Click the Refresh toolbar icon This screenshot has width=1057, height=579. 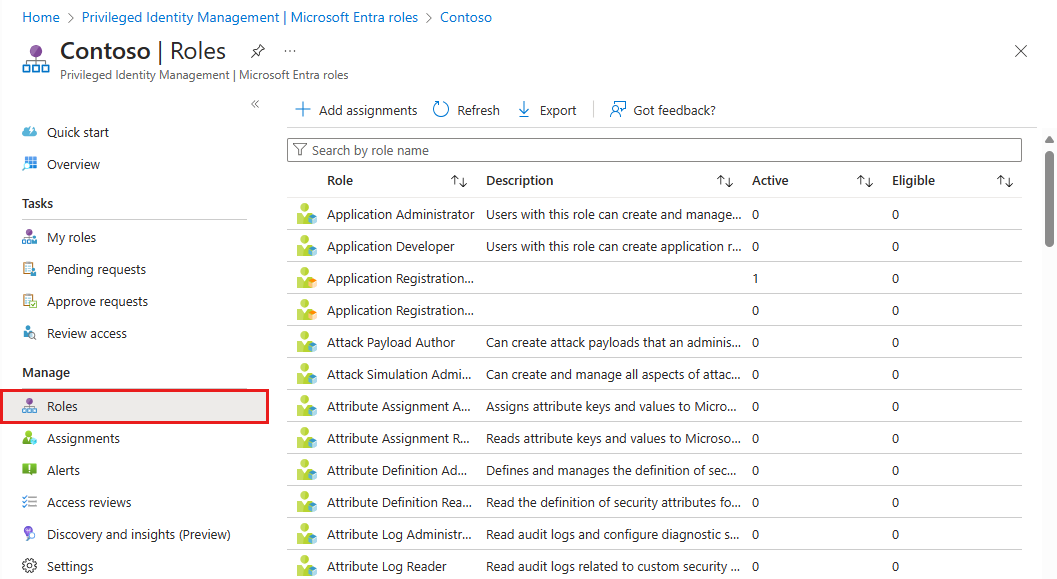click(x=441, y=110)
